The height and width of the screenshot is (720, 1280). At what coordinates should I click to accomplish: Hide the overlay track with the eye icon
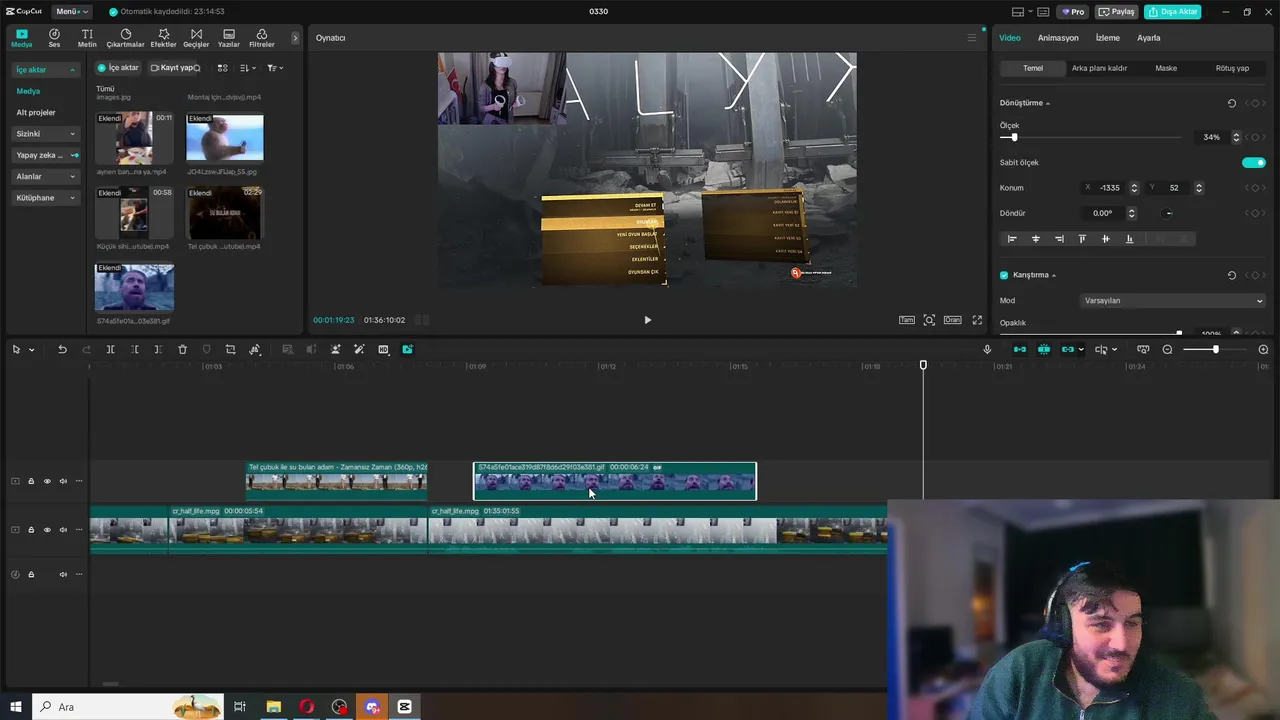coord(47,481)
